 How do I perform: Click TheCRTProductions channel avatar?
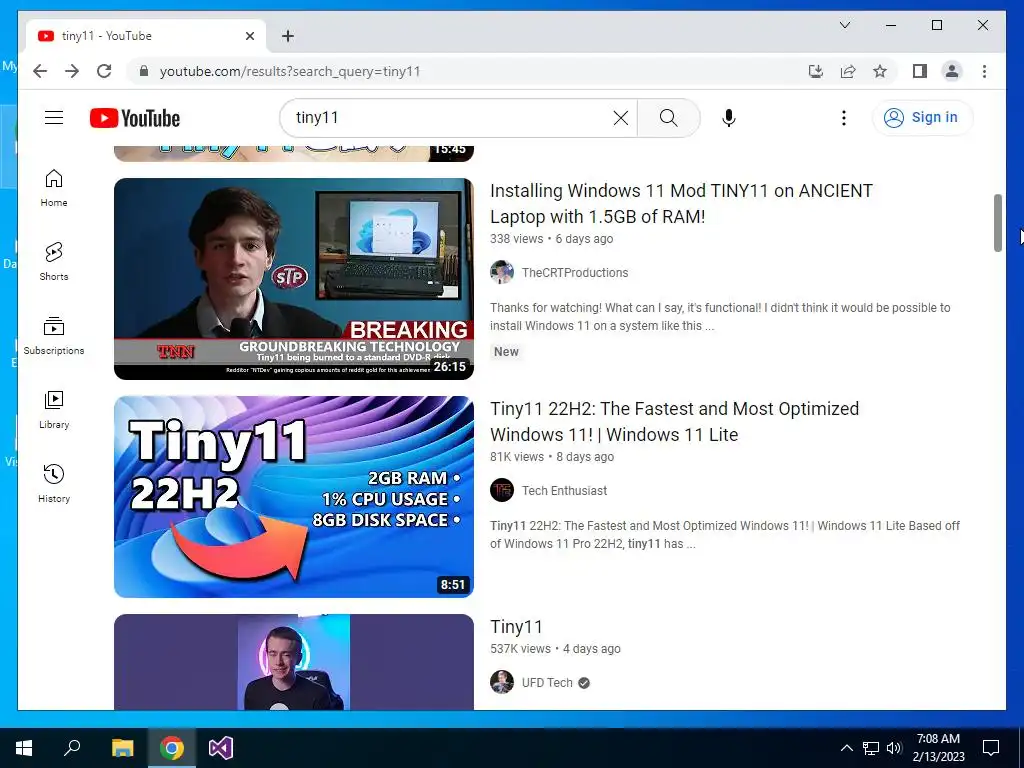point(502,272)
